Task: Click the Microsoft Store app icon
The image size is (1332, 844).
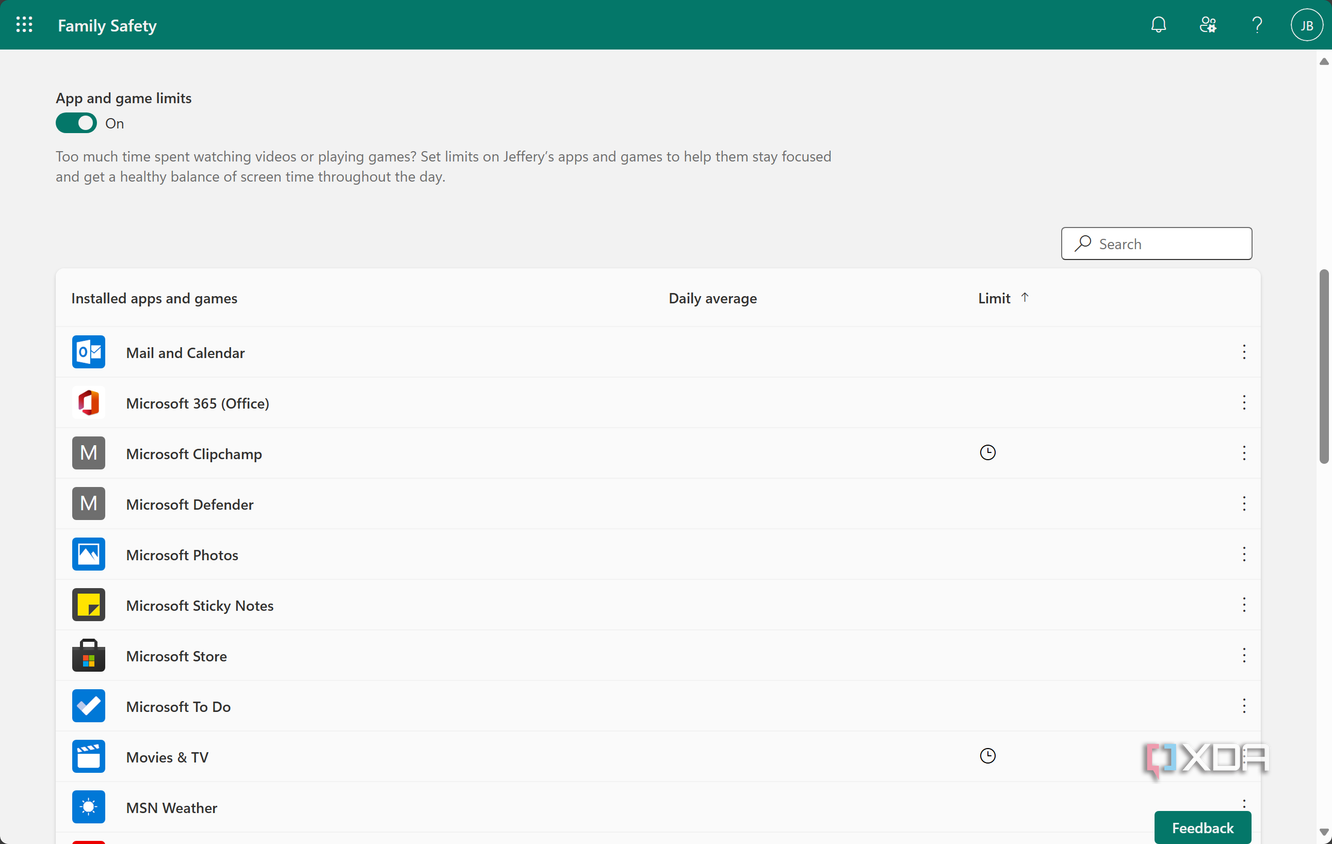Action: [x=89, y=656]
